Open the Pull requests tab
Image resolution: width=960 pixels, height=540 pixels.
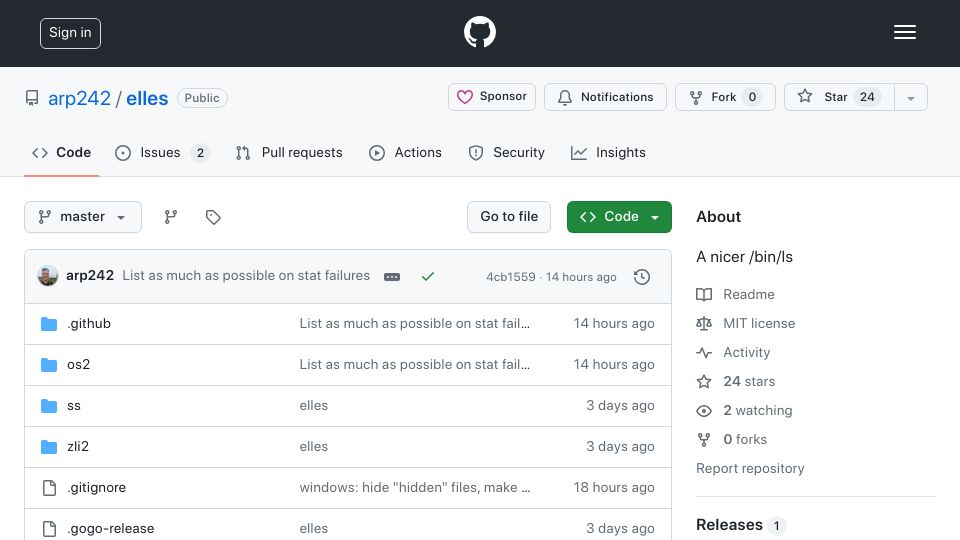pyautogui.click(x=289, y=152)
